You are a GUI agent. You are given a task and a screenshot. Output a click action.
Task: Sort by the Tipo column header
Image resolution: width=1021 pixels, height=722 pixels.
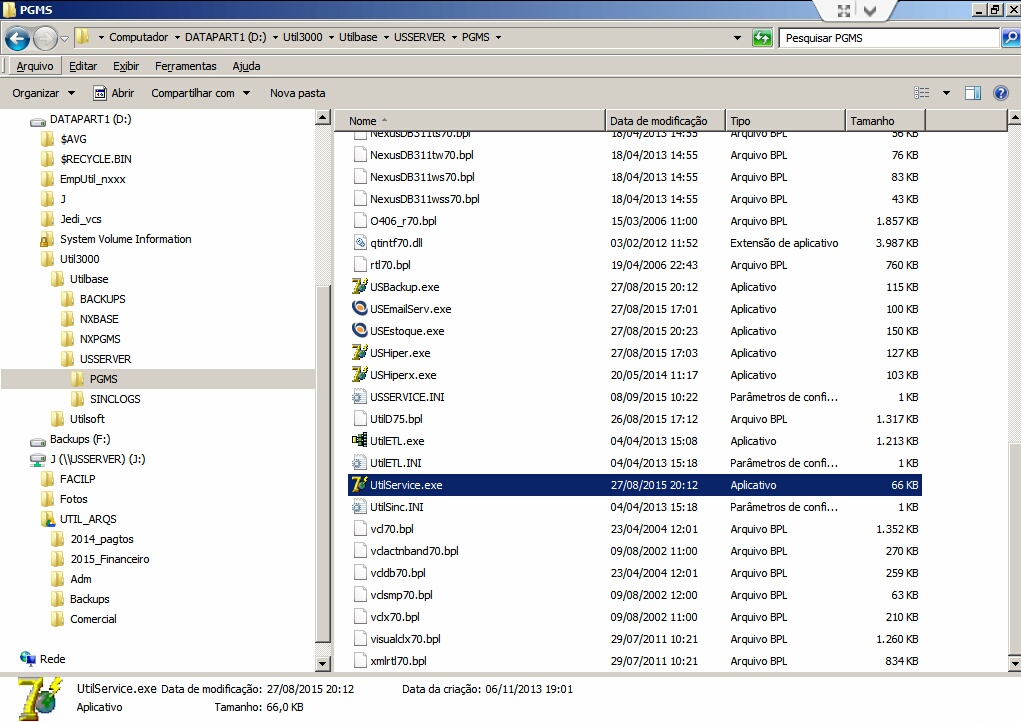[x=786, y=121]
